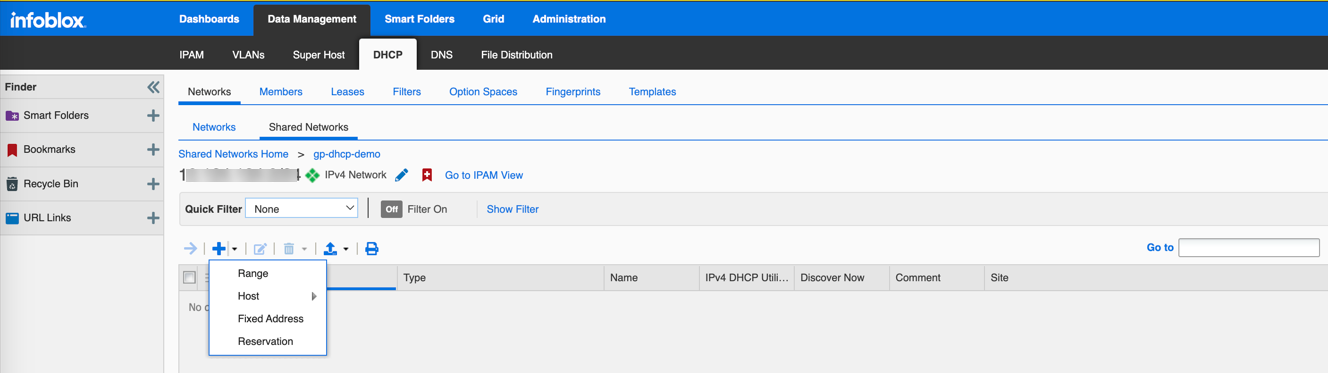Switch to the DHCP subtab
This screenshot has width=1328, height=373.
(x=388, y=55)
